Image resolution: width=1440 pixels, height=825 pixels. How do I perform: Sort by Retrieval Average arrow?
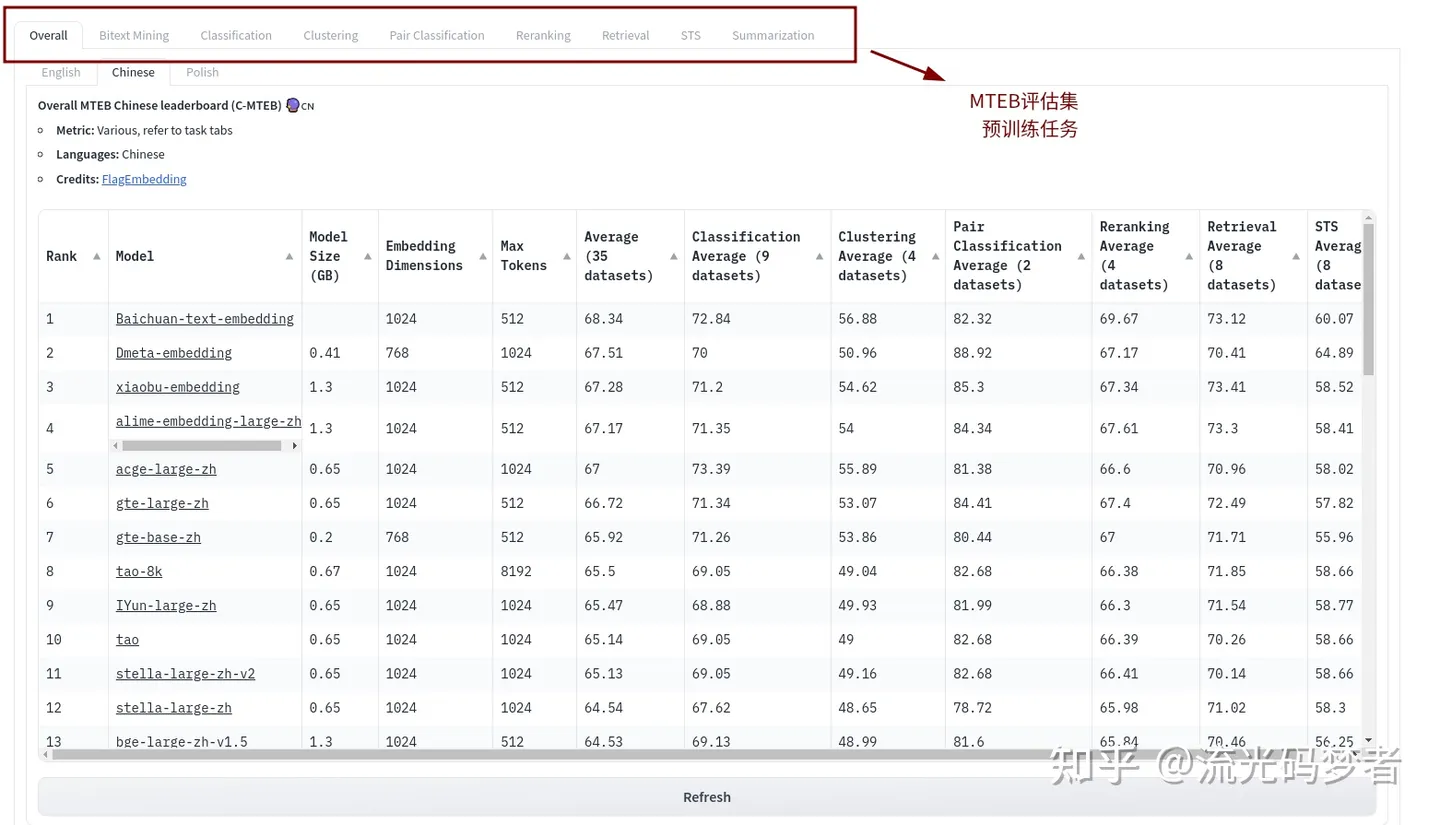click(x=1295, y=256)
